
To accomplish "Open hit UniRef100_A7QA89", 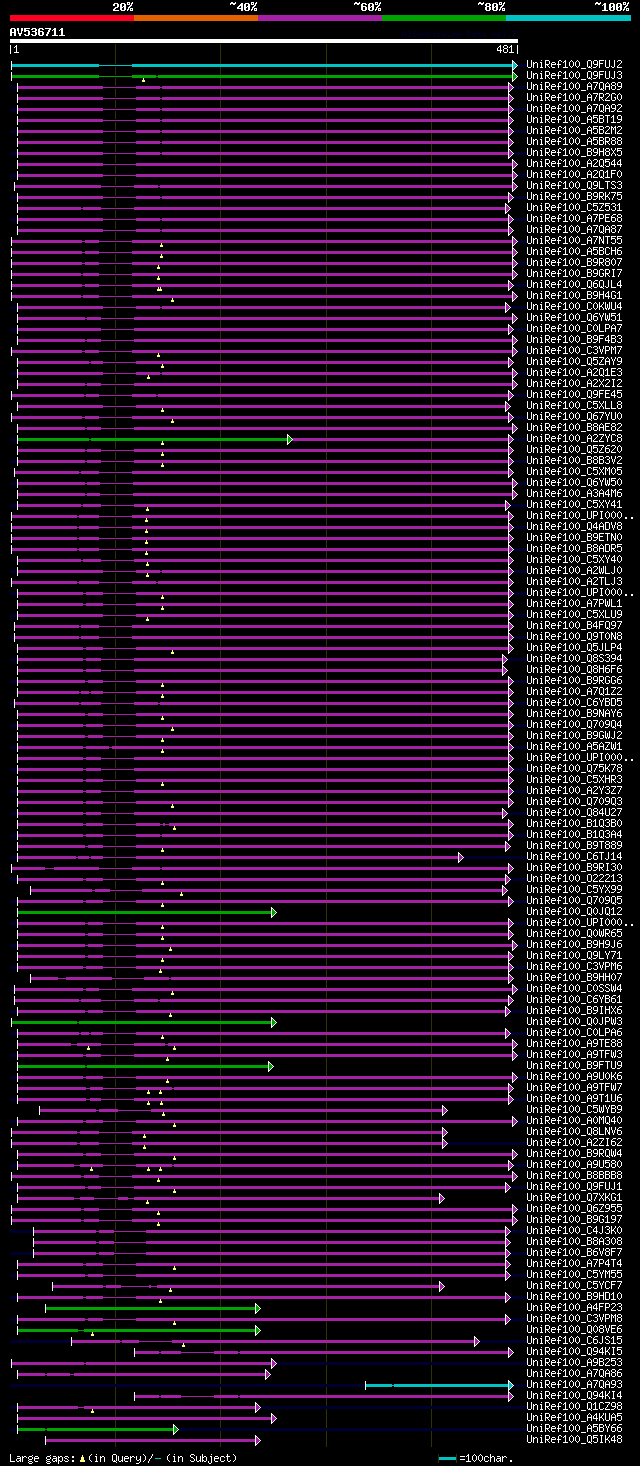I will pyautogui.click(x=575, y=86).
